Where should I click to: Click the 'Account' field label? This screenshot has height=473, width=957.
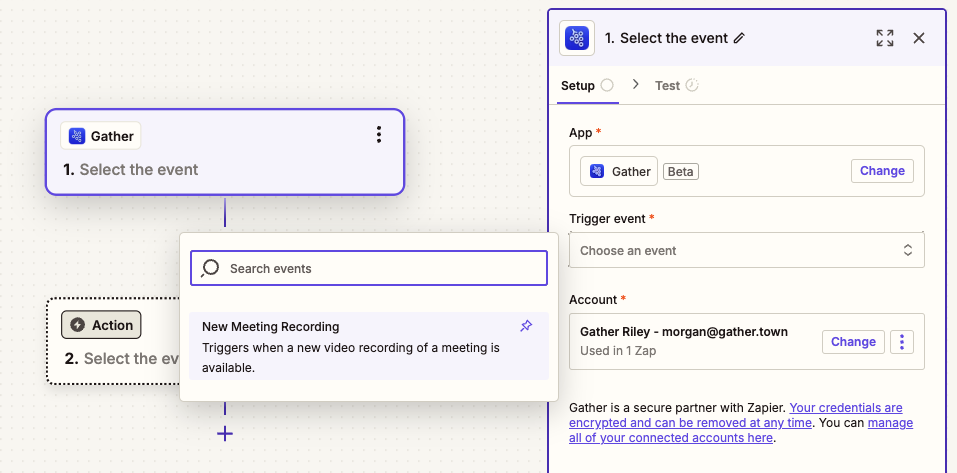pyautogui.click(x=593, y=300)
